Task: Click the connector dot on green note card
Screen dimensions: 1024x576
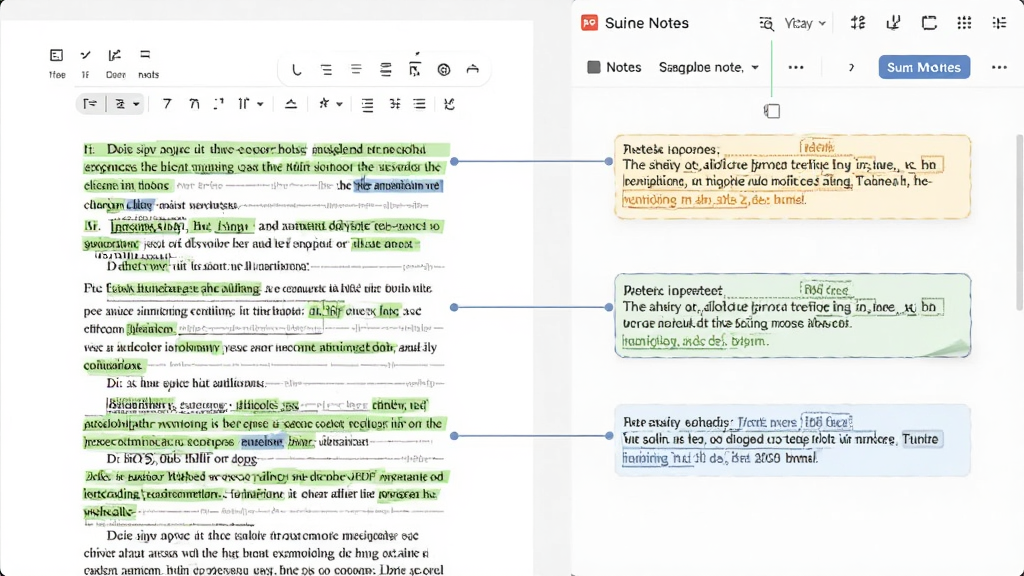Action: click(609, 307)
